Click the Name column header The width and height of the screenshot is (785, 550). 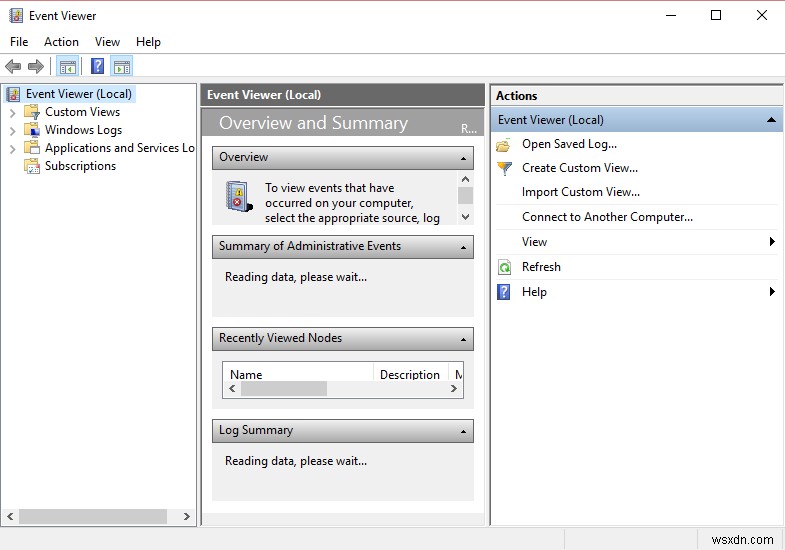tap(298, 373)
